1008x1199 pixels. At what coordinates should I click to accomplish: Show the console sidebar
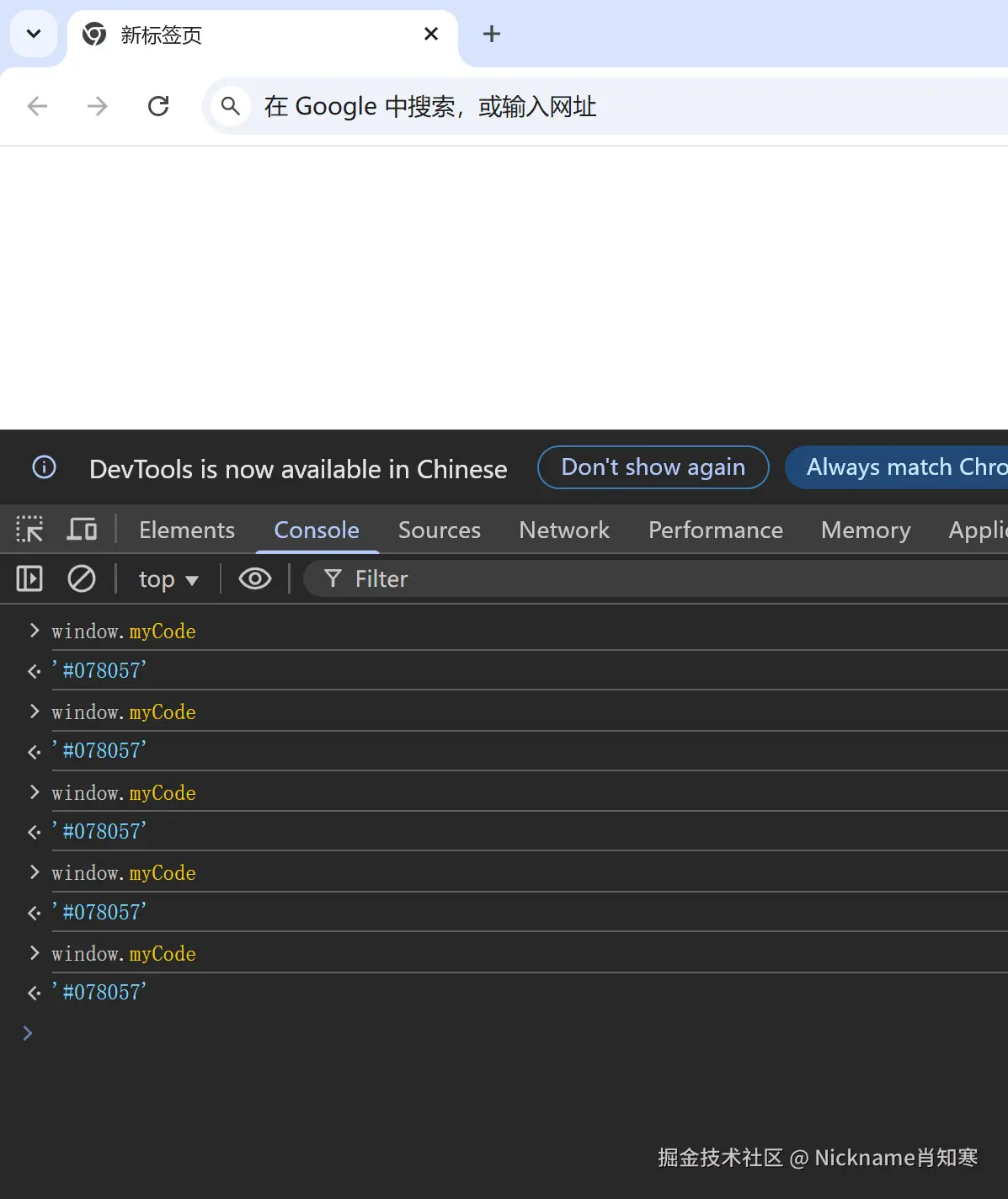pyautogui.click(x=29, y=578)
